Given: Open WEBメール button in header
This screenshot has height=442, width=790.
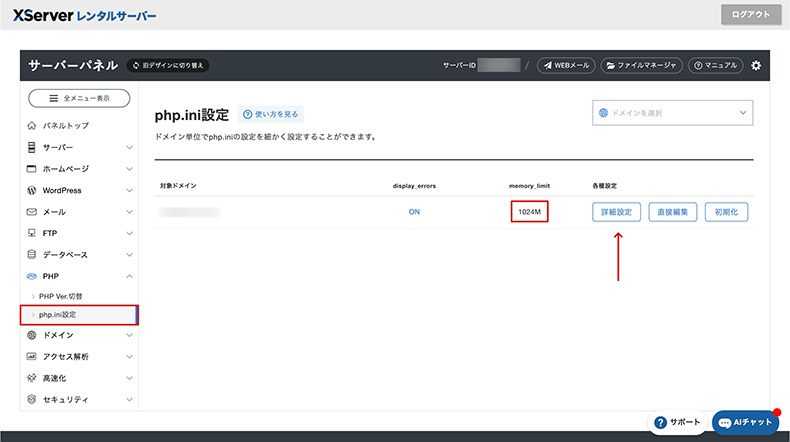Looking at the screenshot, I should [x=566, y=66].
